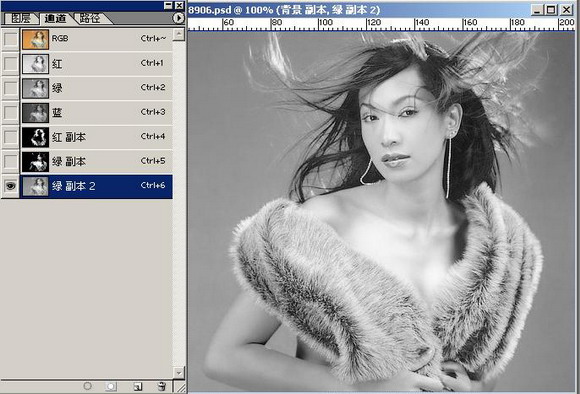The height and width of the screenshot is (394, 580).
Task: Toggle visibility of the 绿 channel
Action: 10,88
